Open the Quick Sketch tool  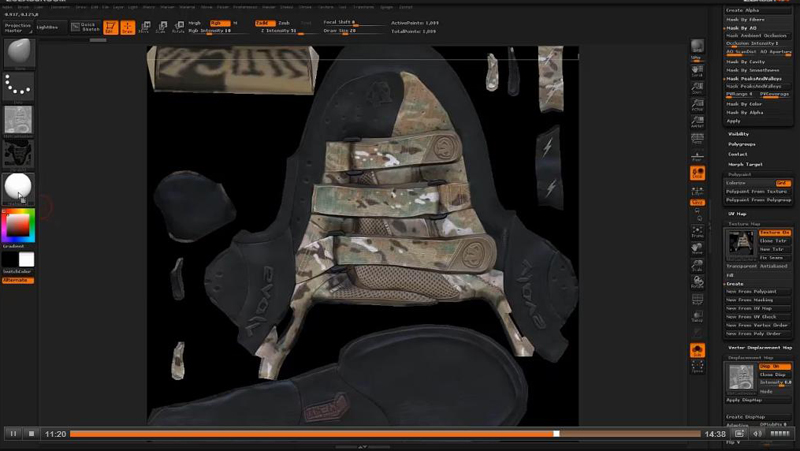click(85, 27)
